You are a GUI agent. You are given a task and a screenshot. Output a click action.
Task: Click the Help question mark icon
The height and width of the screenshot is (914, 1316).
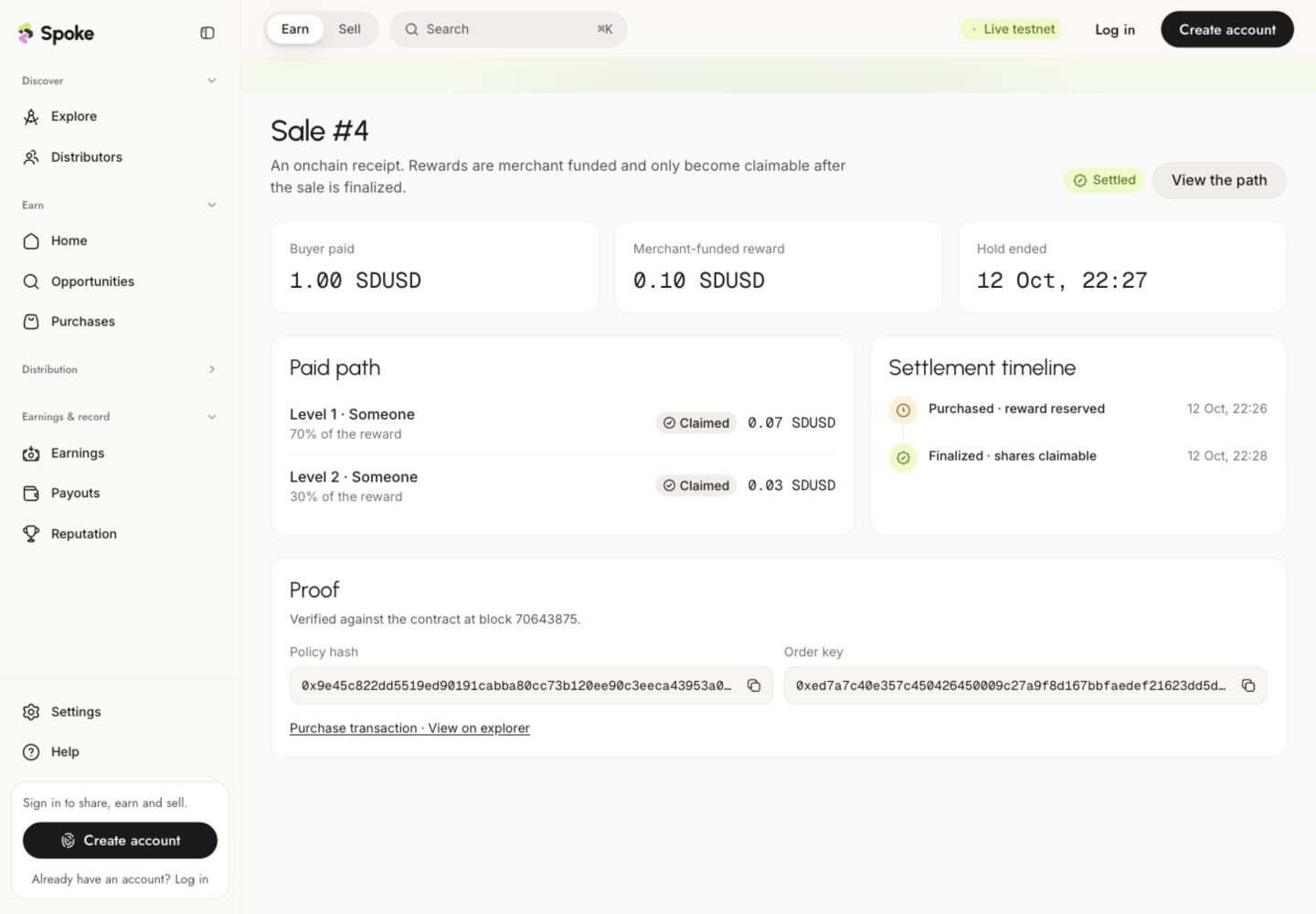[31, 752]
